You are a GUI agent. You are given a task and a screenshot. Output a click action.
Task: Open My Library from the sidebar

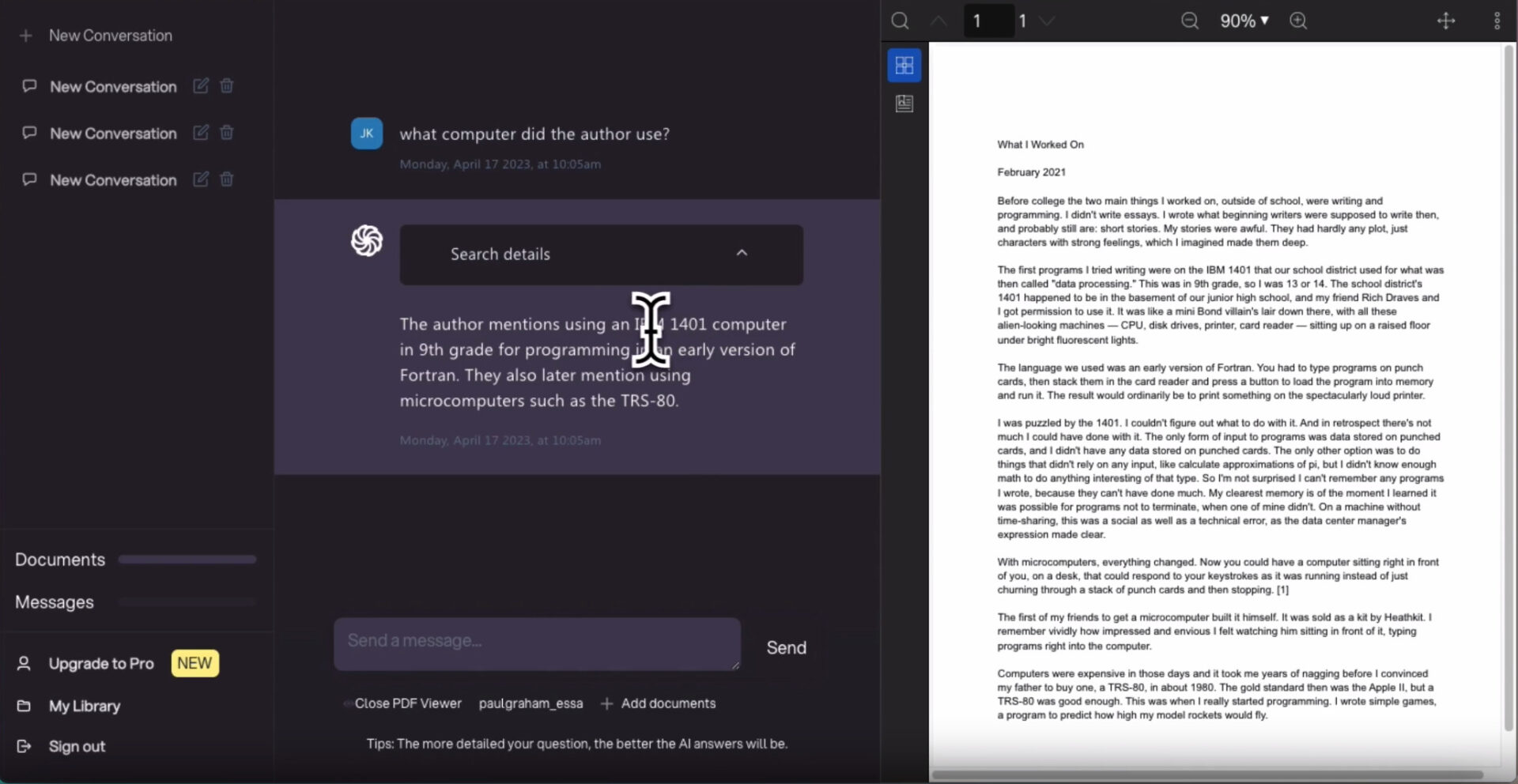(84, 706)
